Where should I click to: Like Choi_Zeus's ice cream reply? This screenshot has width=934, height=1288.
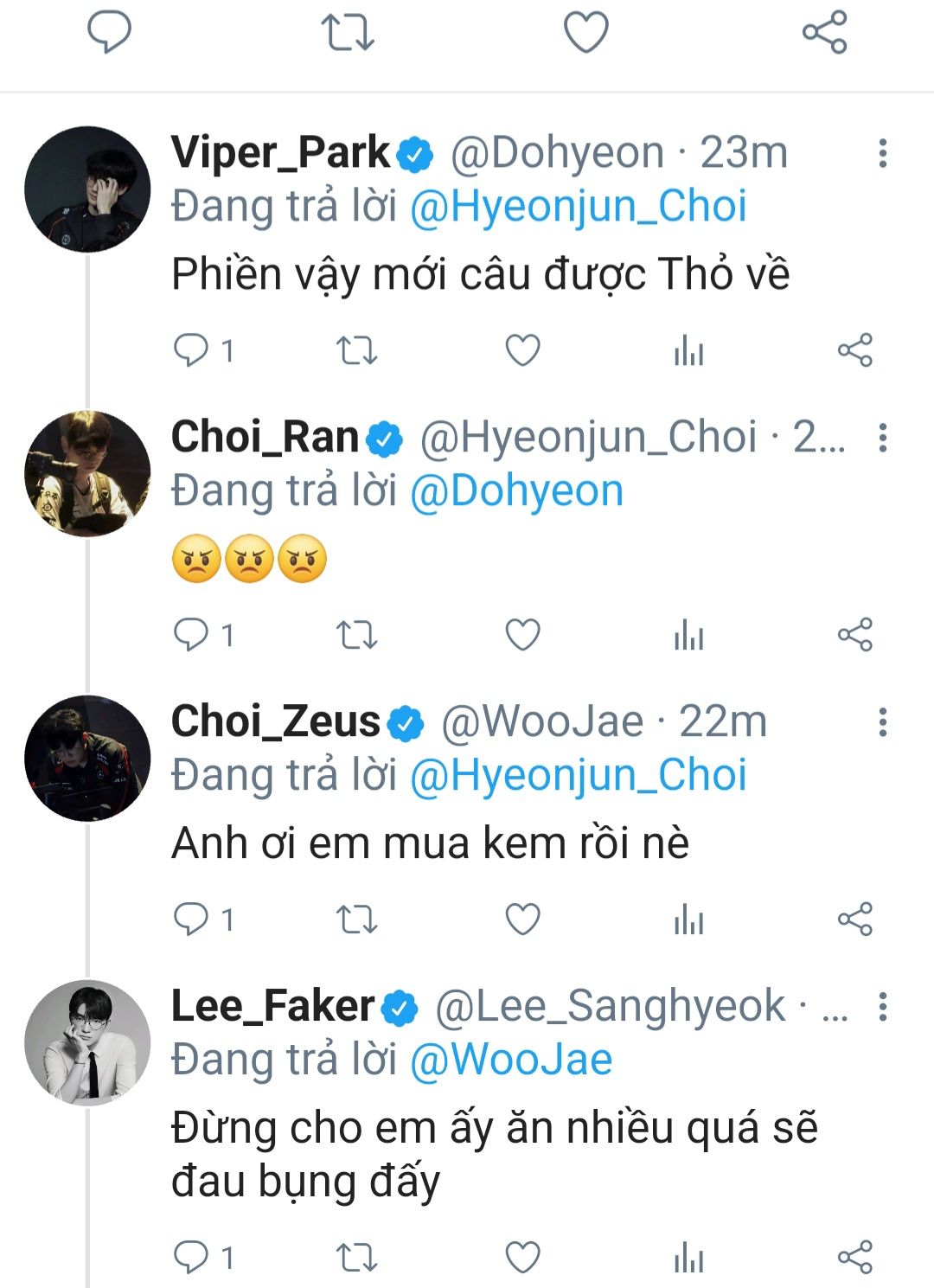tap(522, 920)
